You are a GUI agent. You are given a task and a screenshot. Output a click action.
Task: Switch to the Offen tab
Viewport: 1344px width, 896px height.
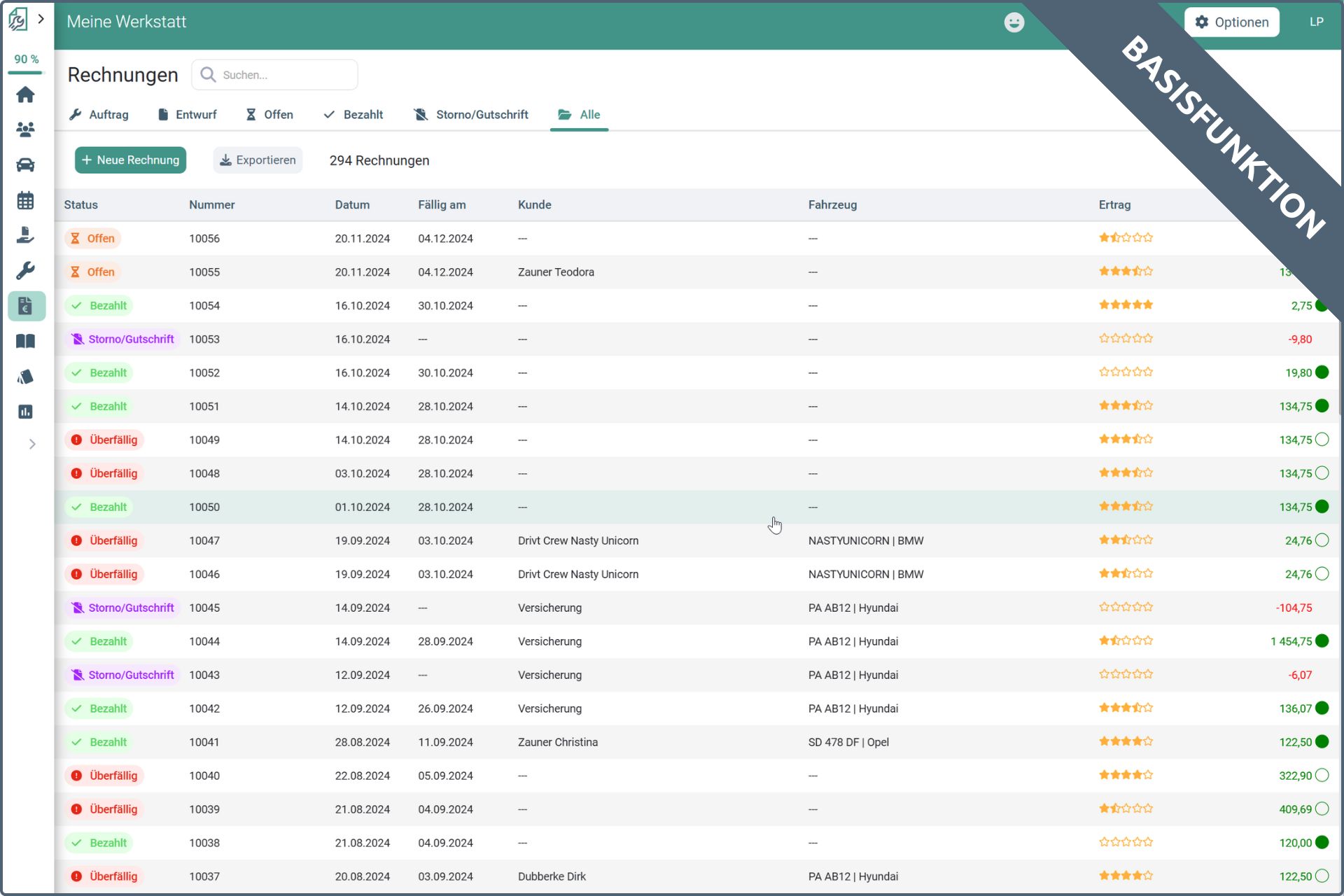(x=269, y=115)
